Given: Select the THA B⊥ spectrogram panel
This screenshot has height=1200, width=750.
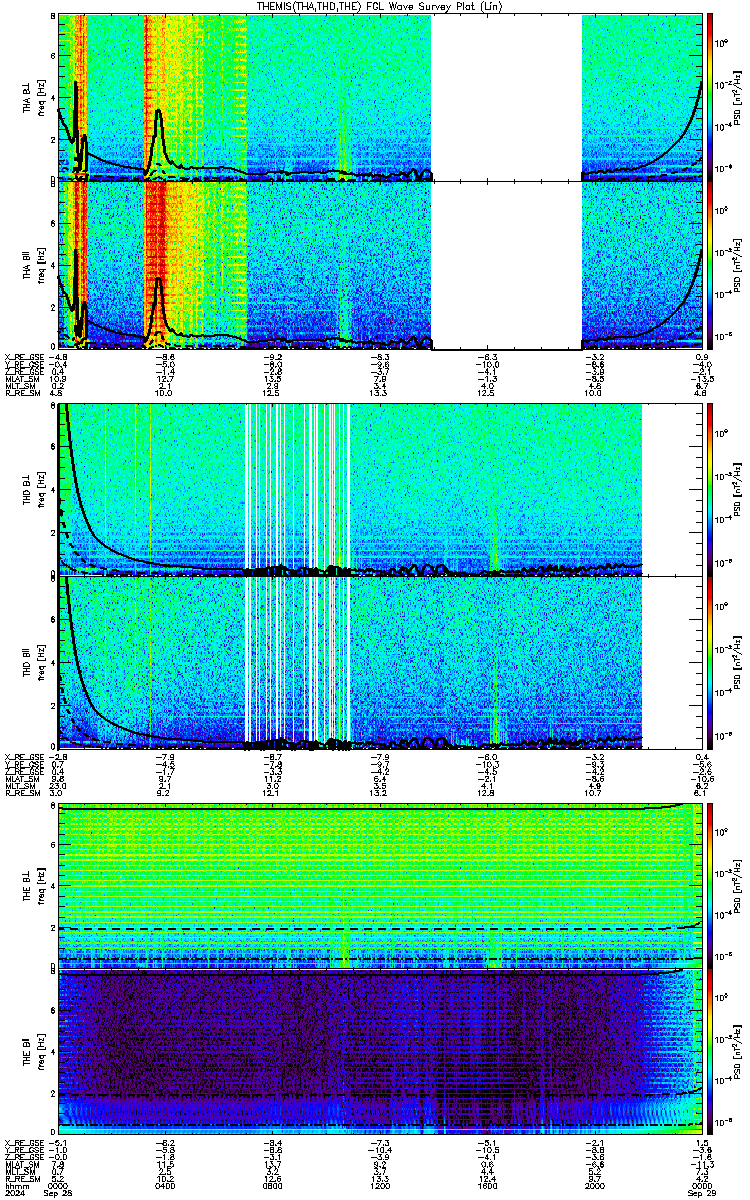Looking at the screenshot, I should tap(381, 97).
